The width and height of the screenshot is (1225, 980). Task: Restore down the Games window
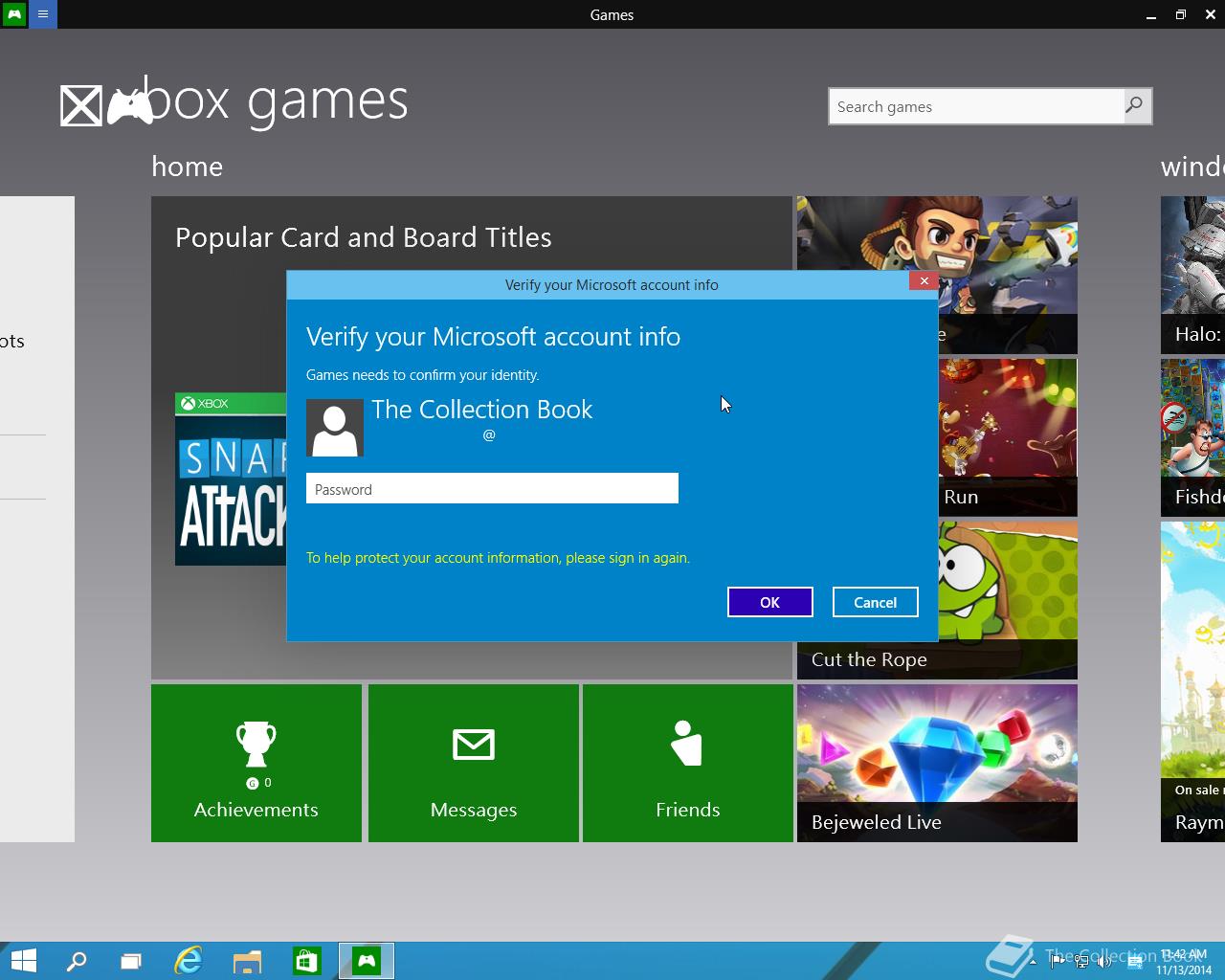coord(1181,14)
